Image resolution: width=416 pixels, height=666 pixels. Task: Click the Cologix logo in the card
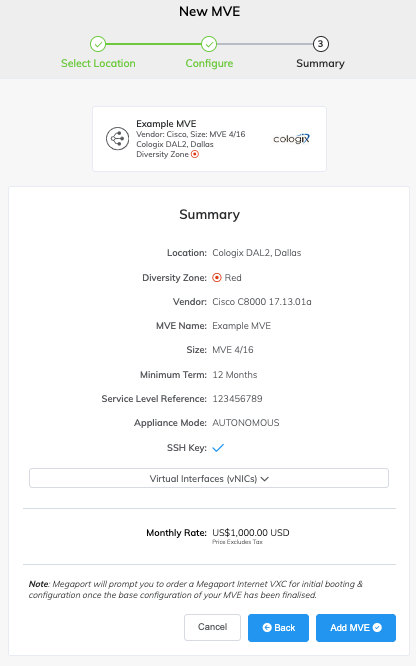coord(291,139)
